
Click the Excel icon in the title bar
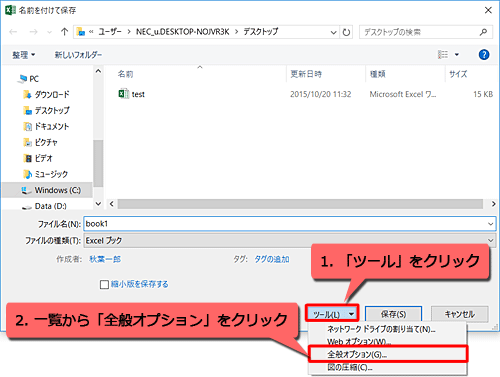(10, 10)
